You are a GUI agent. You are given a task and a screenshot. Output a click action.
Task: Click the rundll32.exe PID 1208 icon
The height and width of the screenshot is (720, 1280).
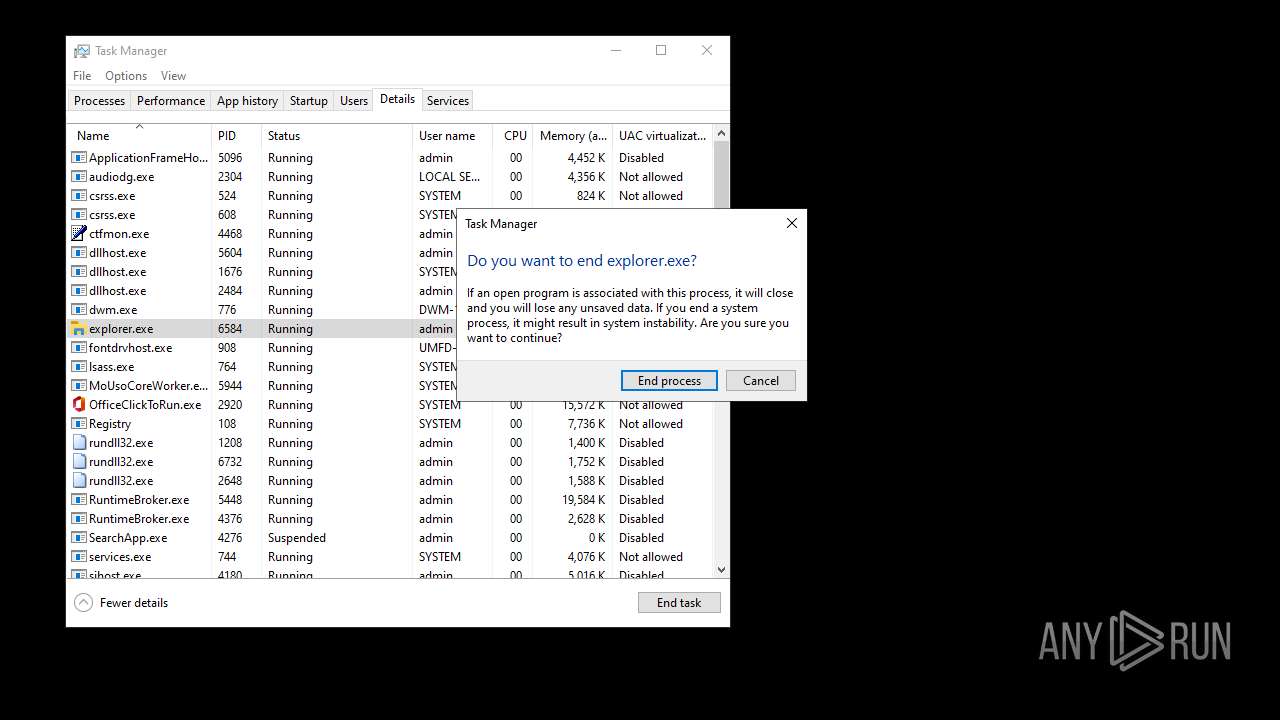[79, 442]
